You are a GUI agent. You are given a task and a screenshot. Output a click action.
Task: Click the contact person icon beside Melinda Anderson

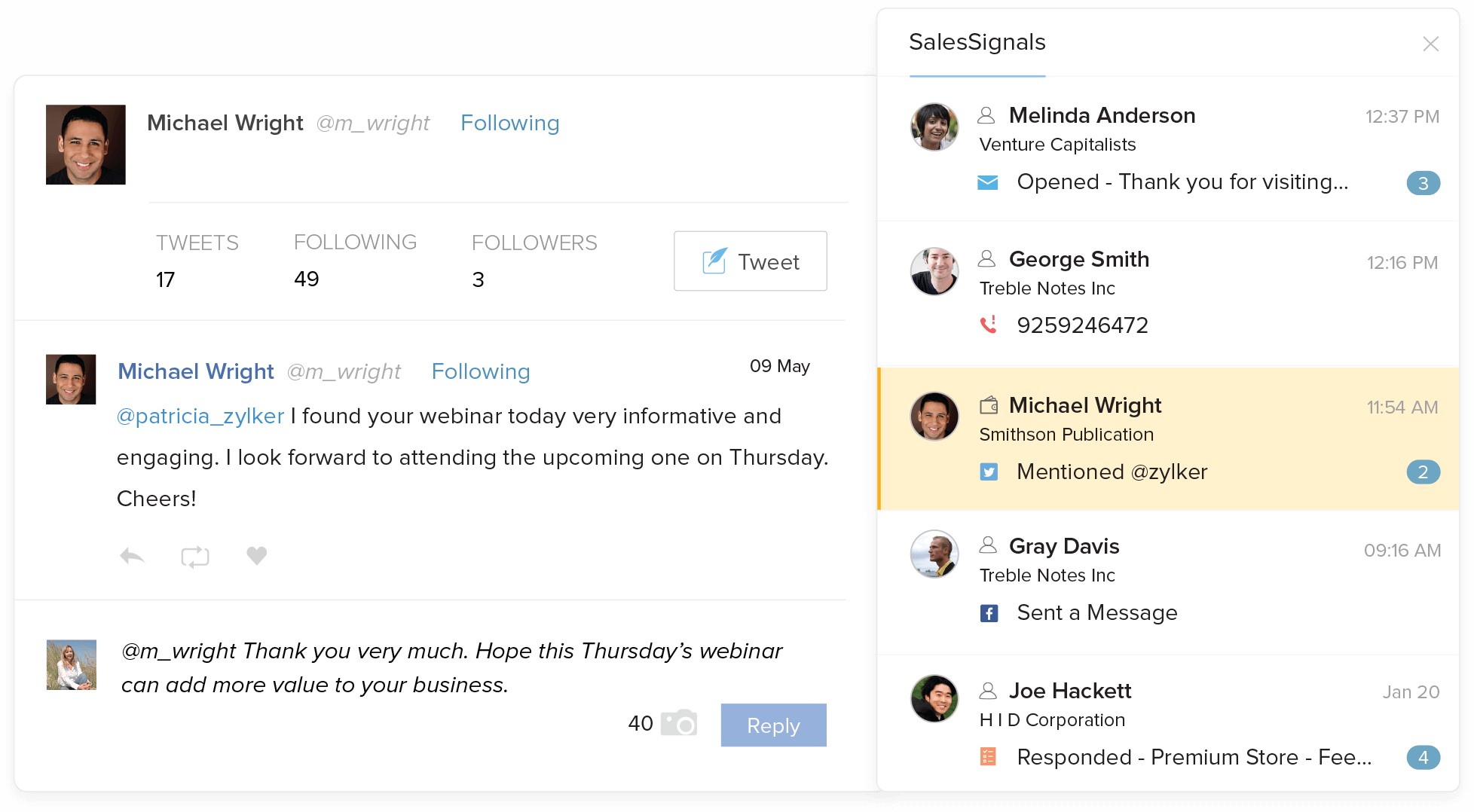pos(988,114)
